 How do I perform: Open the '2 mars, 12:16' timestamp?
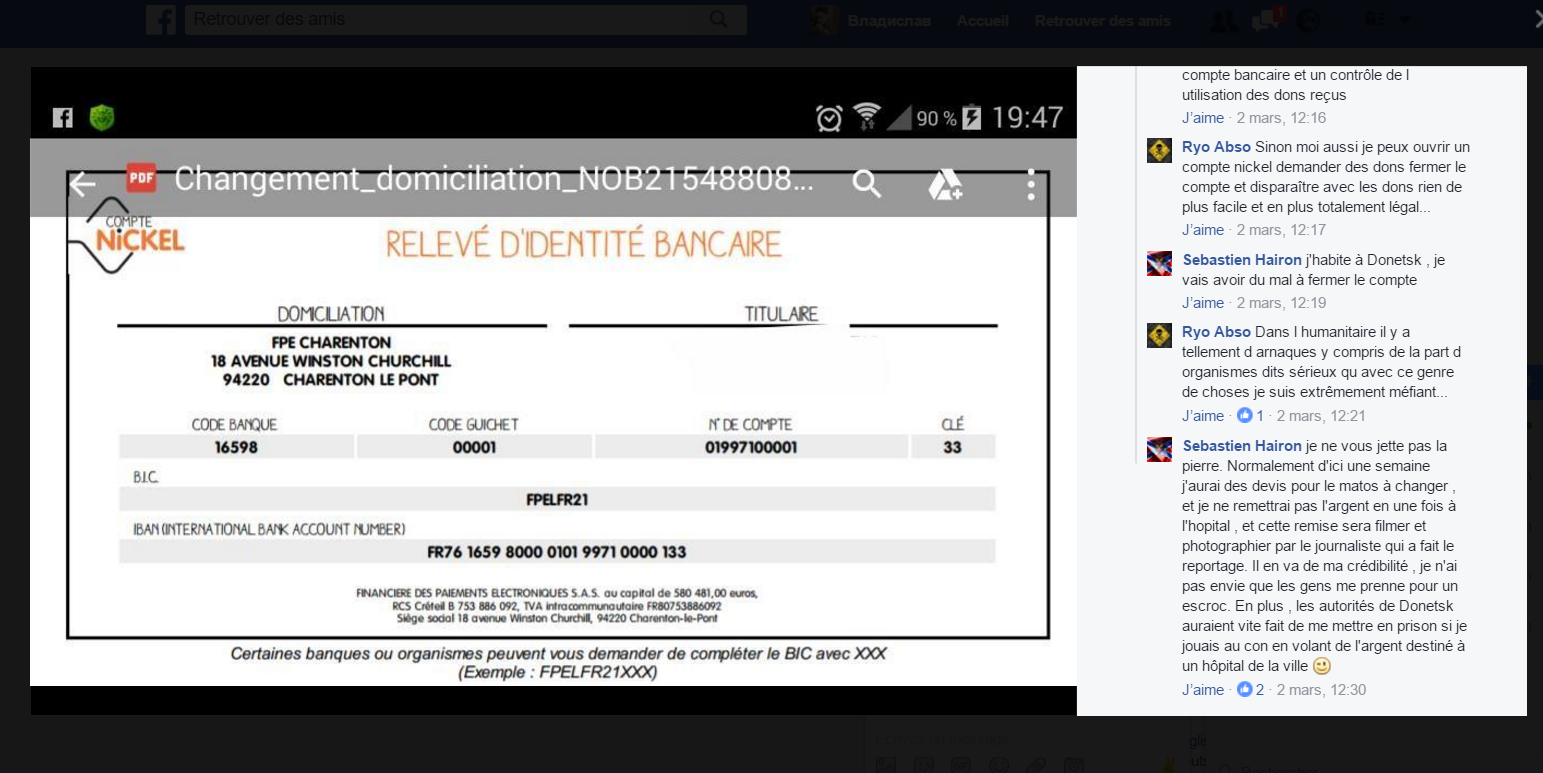(x=1281, y=118)
